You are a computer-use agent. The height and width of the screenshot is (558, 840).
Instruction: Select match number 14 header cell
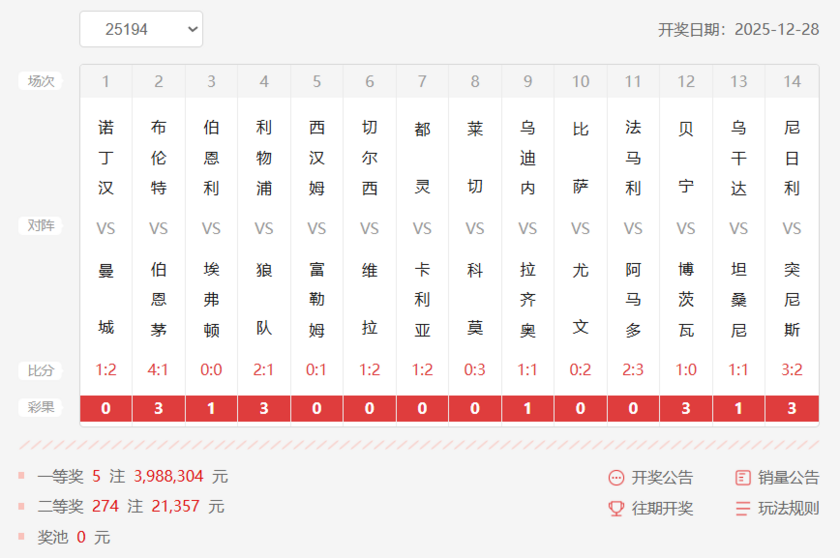click(792, 81)
